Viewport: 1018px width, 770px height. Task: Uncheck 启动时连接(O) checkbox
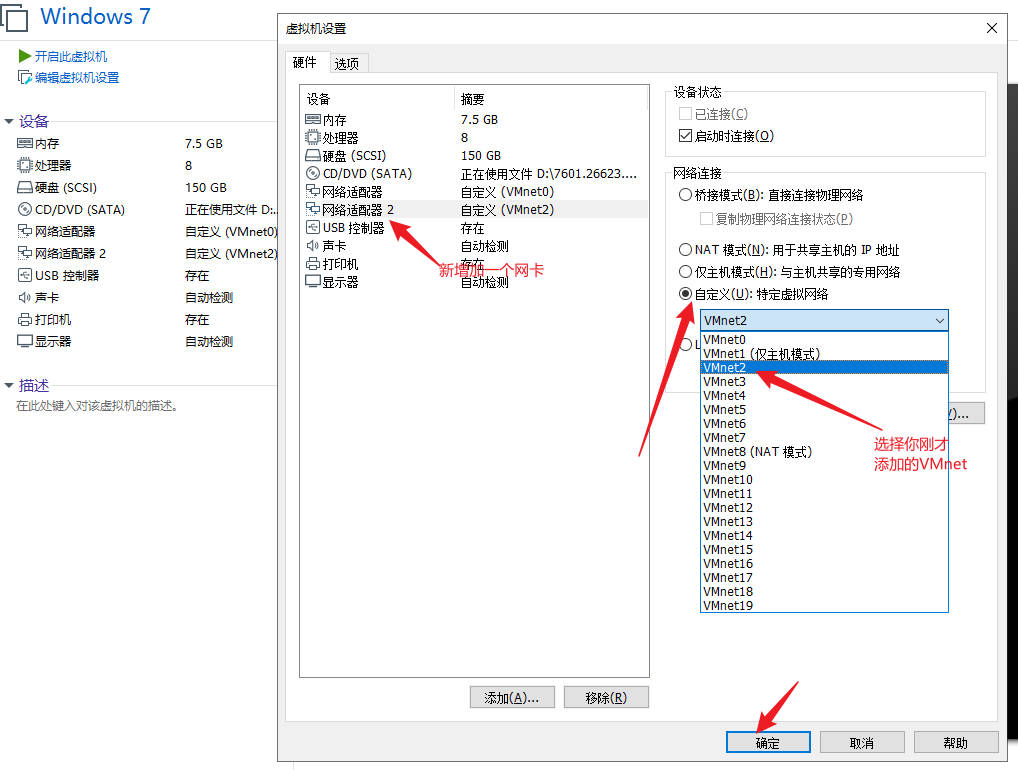click(685, 136)
